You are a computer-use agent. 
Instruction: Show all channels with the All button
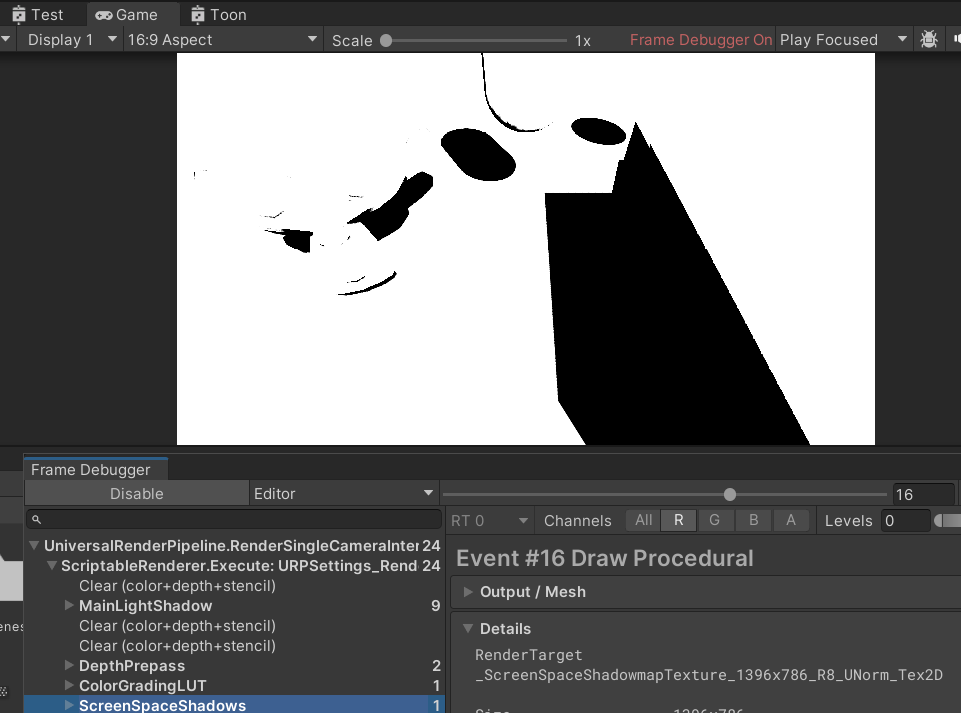click(643, 520)
